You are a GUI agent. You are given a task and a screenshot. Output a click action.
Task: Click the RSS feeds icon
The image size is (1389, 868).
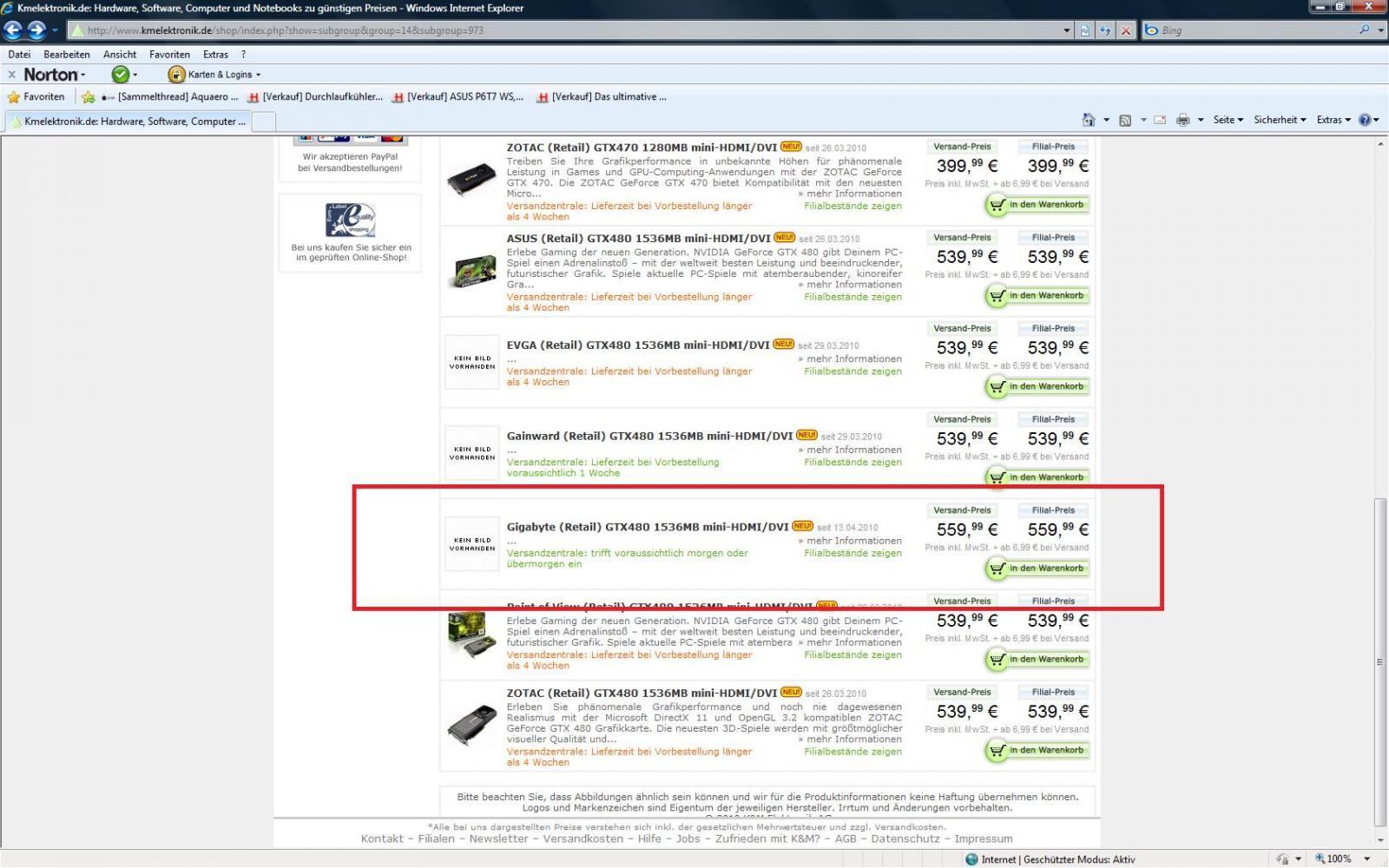coord(1125,120)
